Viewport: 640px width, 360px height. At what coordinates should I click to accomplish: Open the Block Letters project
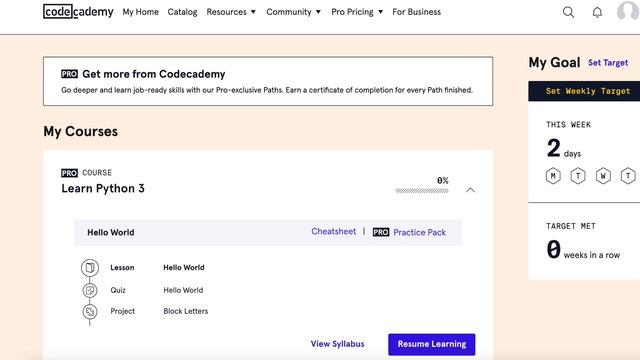186,311
